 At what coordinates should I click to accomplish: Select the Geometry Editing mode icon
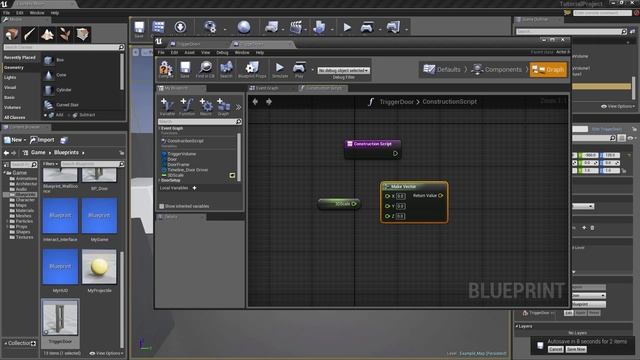(82, 34)
